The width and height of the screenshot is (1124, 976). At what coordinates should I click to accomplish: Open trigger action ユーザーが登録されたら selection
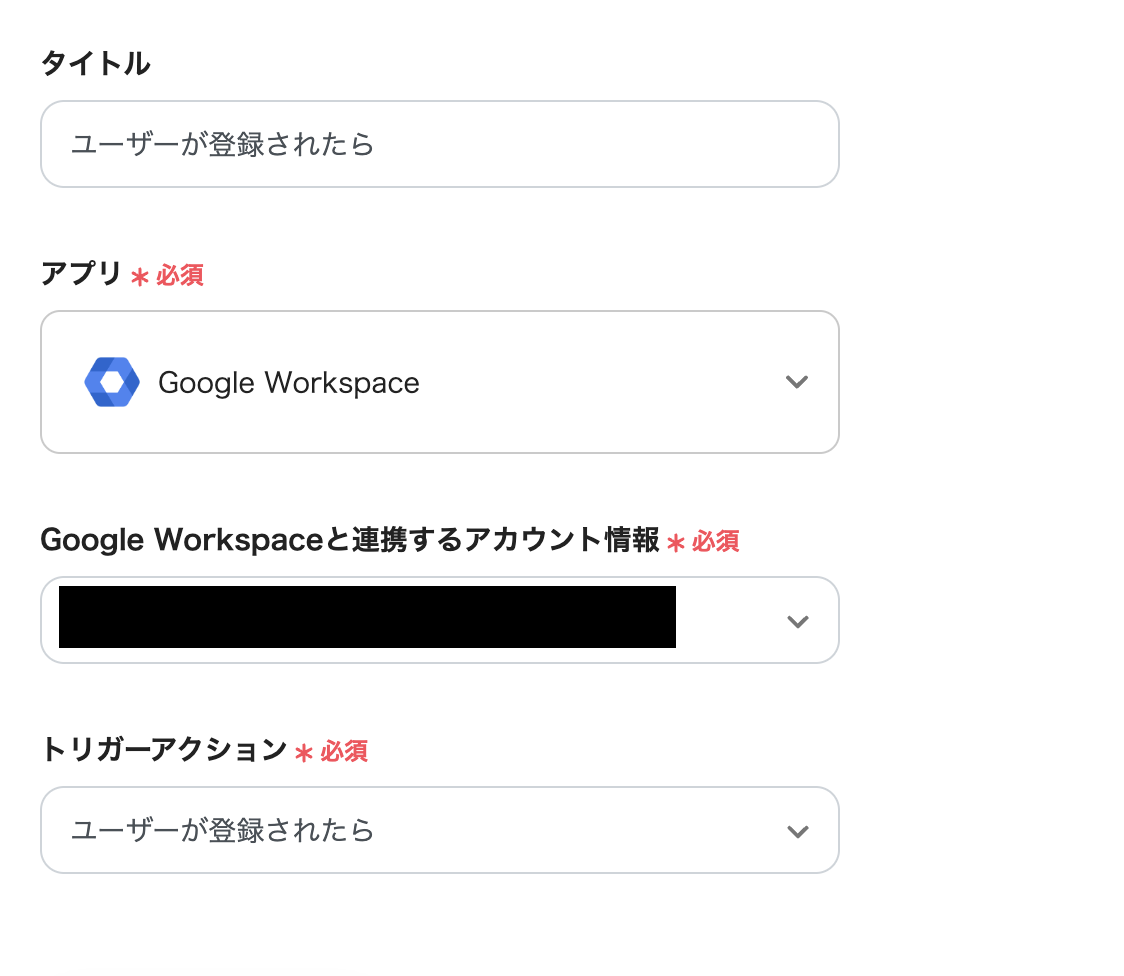point(223,831)
